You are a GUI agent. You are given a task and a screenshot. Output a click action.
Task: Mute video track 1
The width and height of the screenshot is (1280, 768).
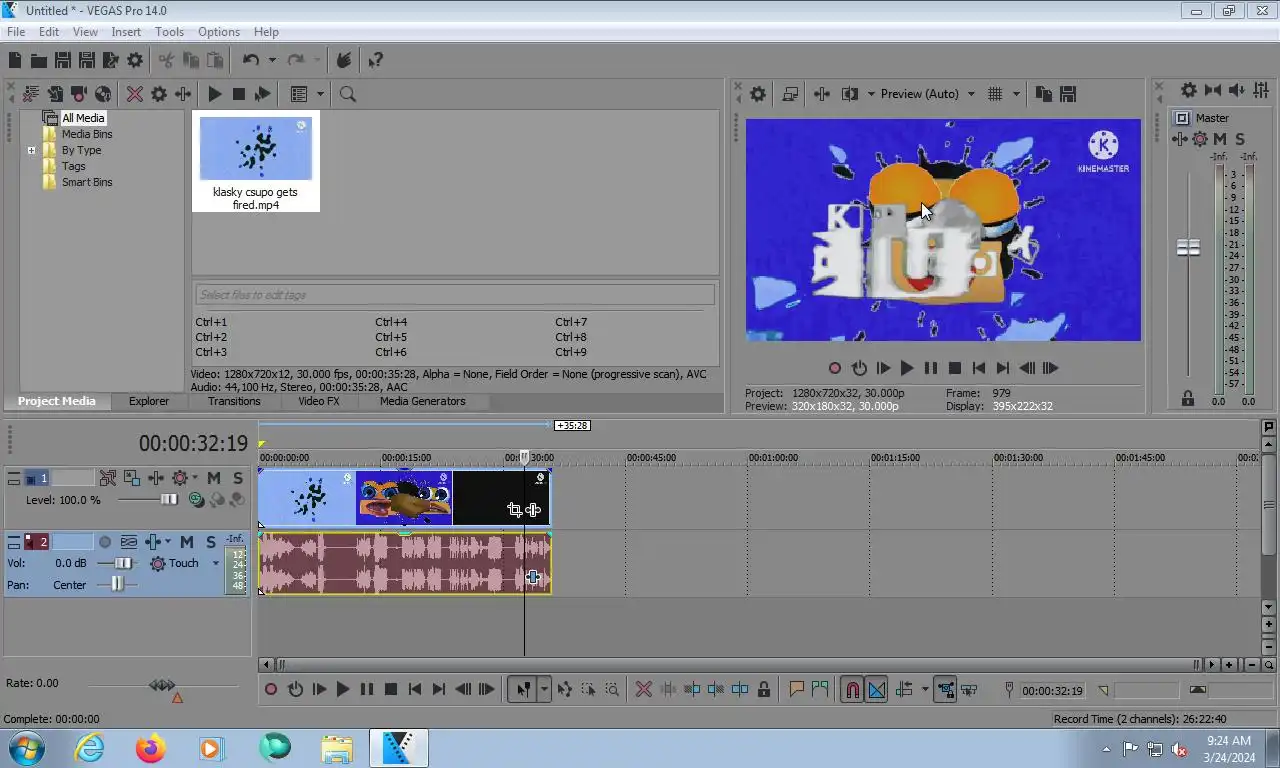click(x=213, y=478)
